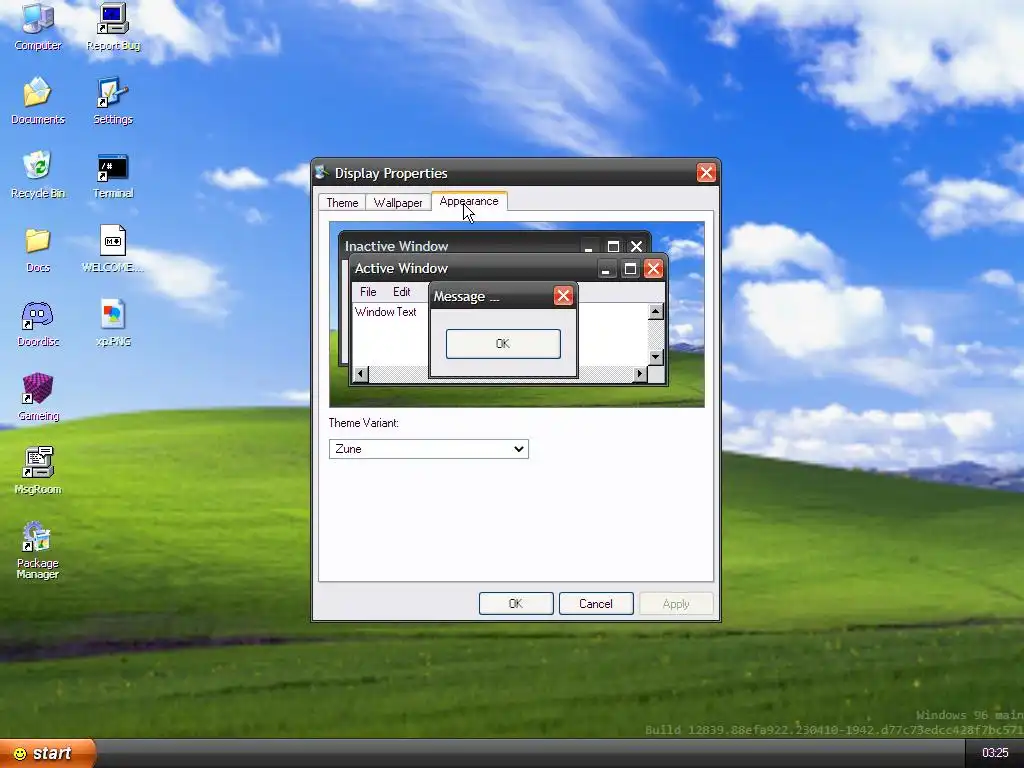Click the preview Message box close icon
Viewport: 1024px width, 768px height.
[x=563, y=296]
